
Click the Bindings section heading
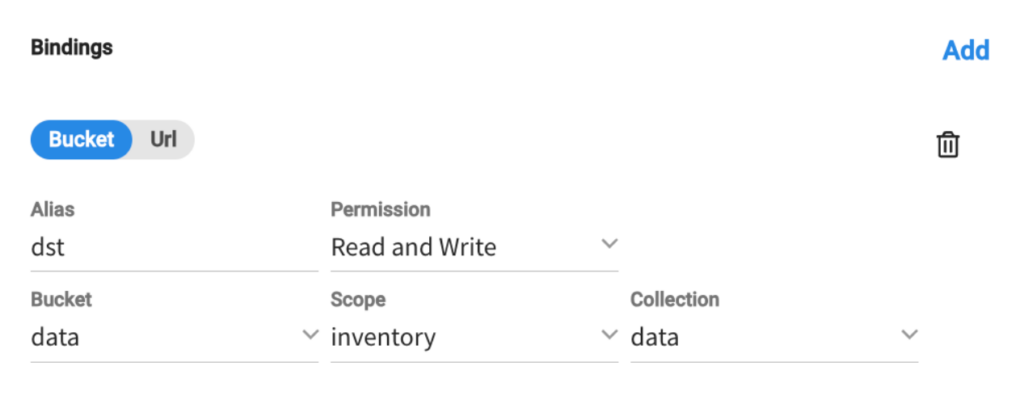(72, 48)
